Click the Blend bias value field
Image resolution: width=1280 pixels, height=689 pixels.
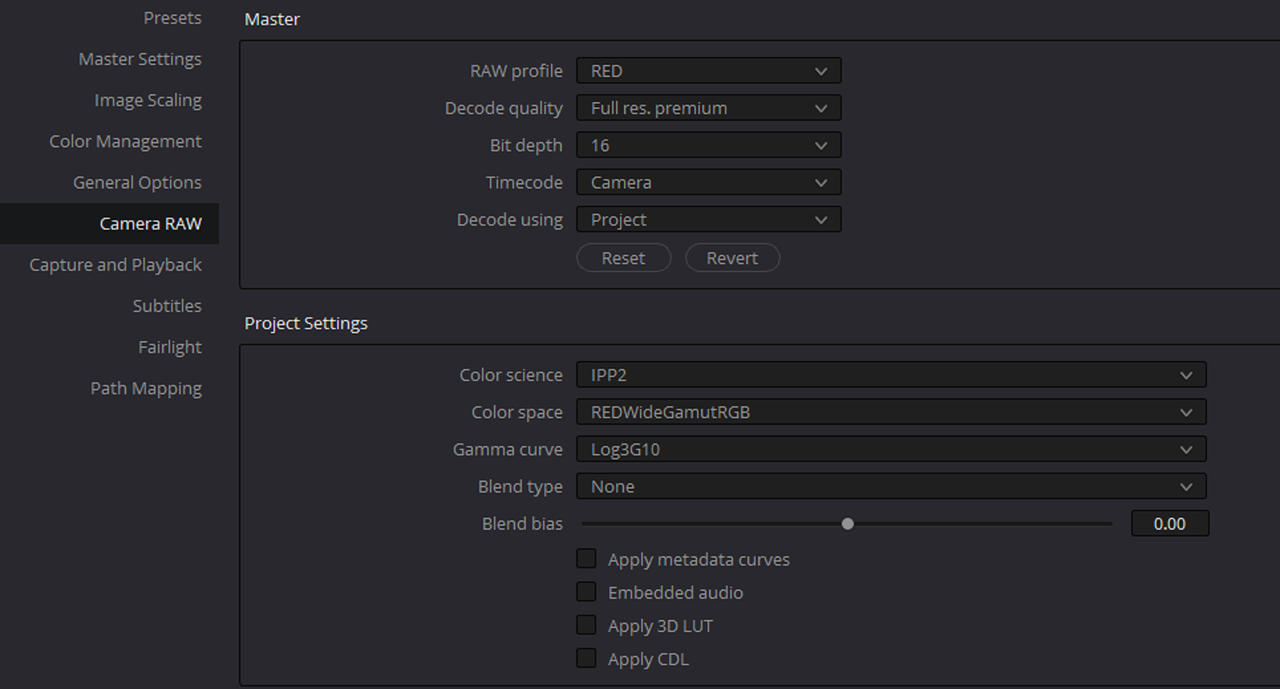pyautogui.click(x=1169, y=523)
